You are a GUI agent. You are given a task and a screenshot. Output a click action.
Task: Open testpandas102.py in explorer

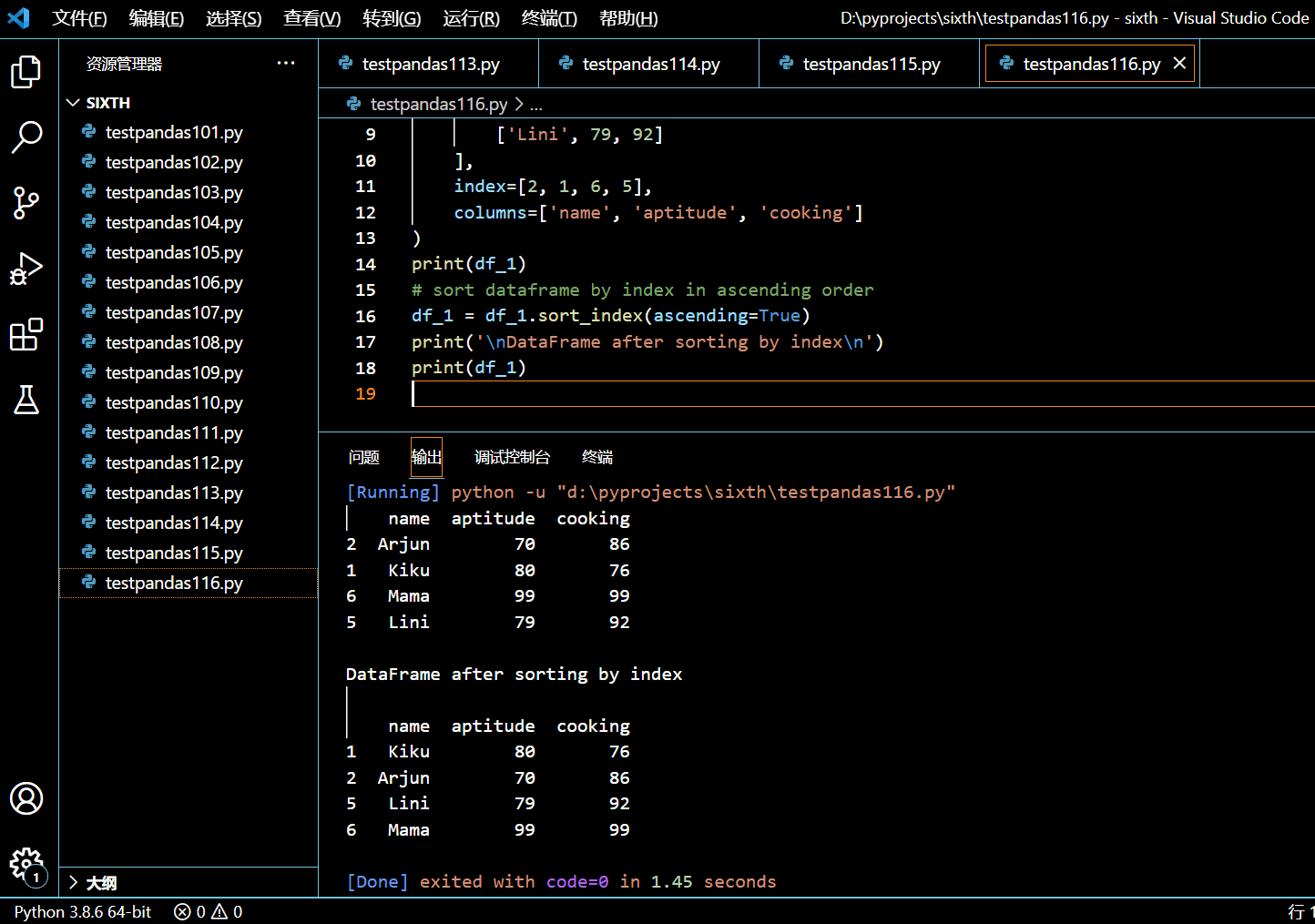point(189,162)
